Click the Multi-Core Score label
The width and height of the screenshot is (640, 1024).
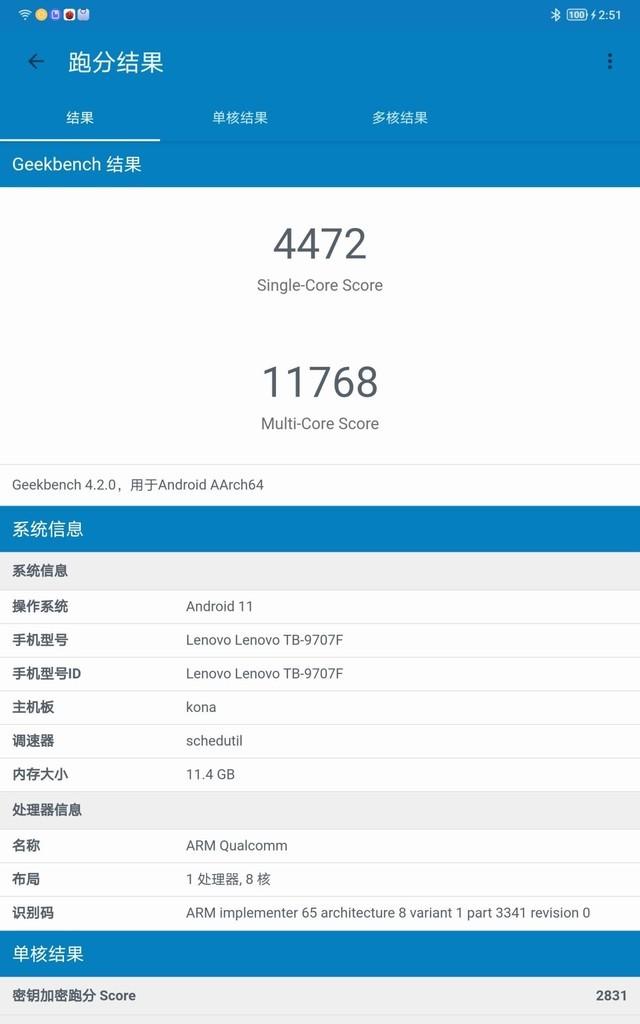click(320, 424)
